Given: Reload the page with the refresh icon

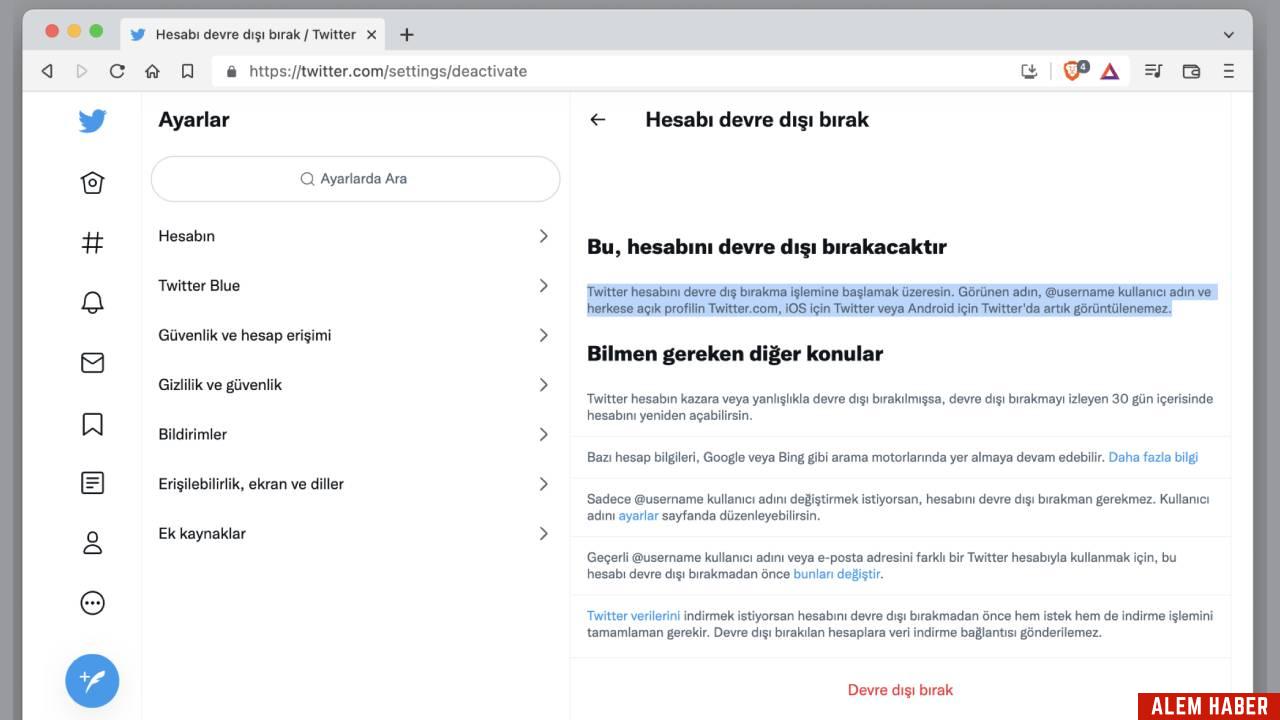Looking at the screenshot, I should pyautogui.click(x=117, y=71).
